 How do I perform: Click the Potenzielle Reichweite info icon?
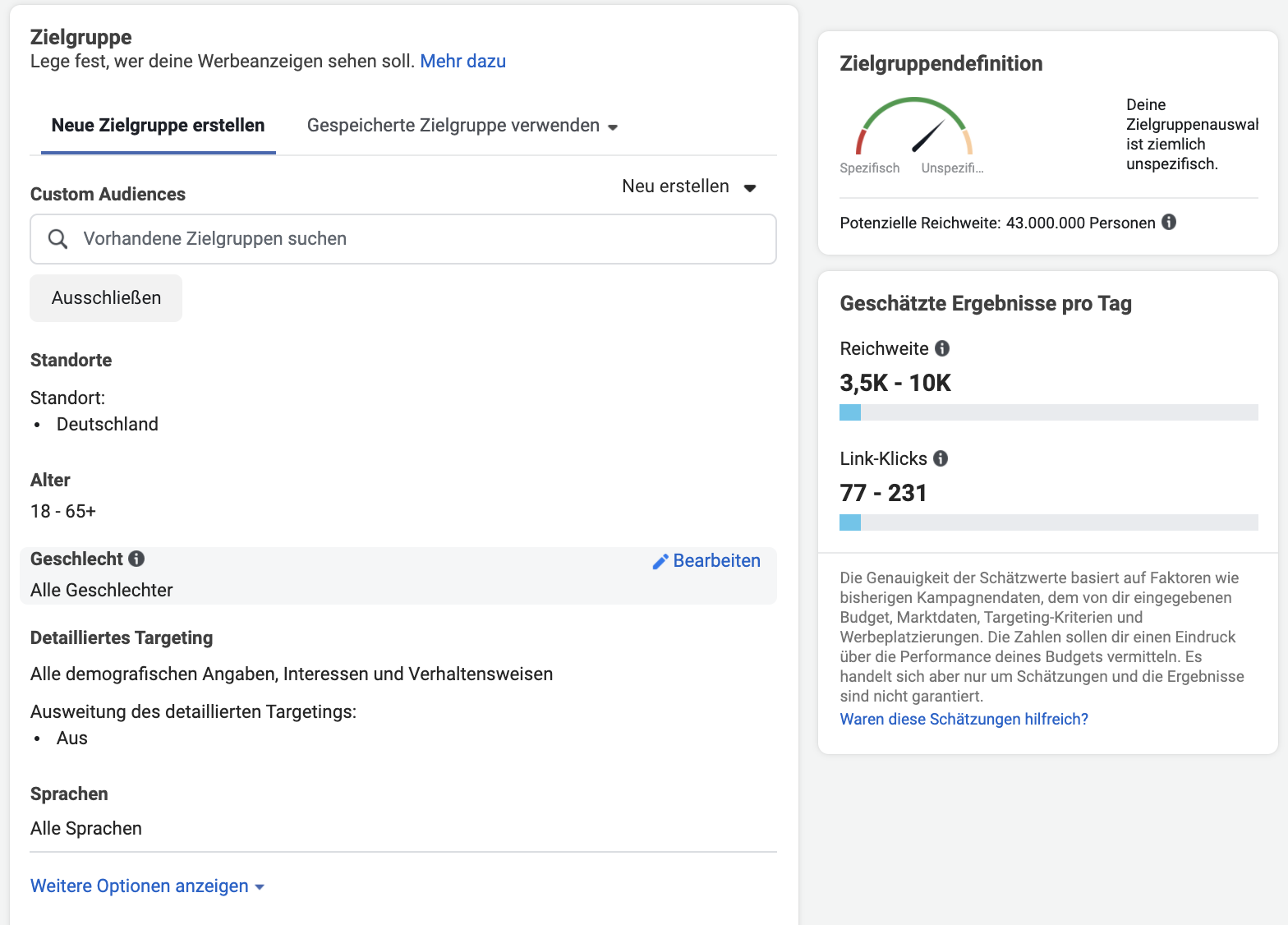pos(1169,222)
